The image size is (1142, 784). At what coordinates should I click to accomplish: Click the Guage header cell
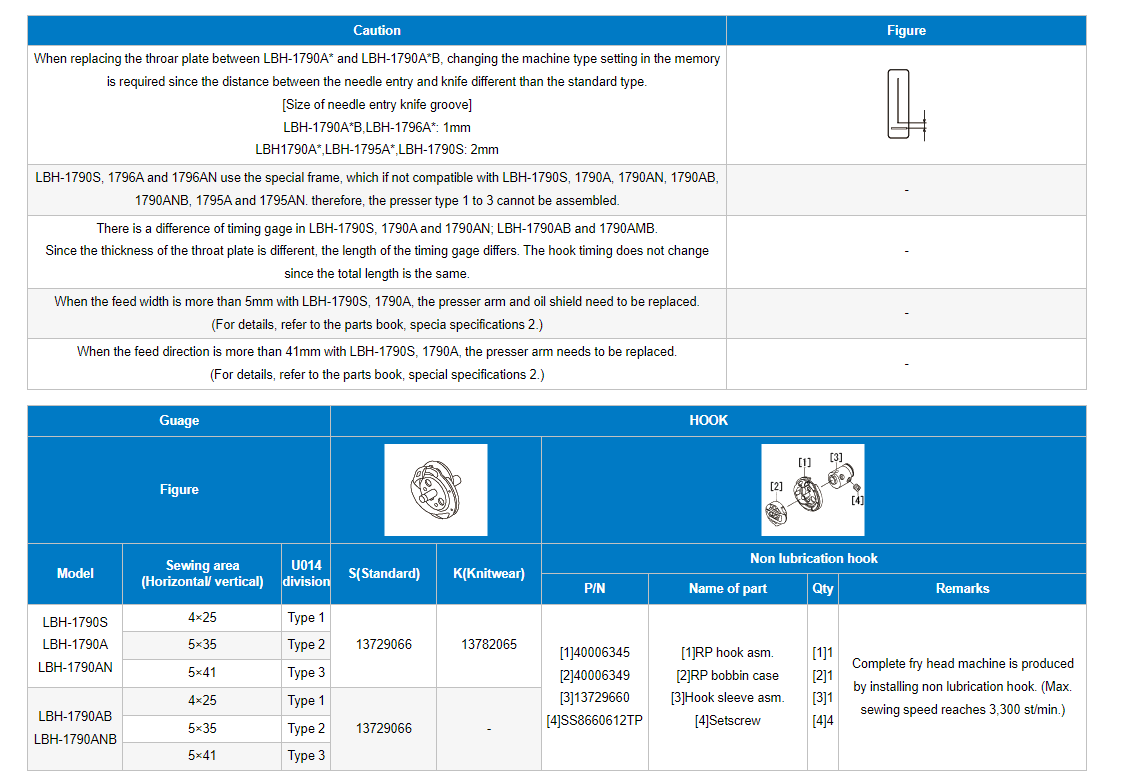(179, 420)
